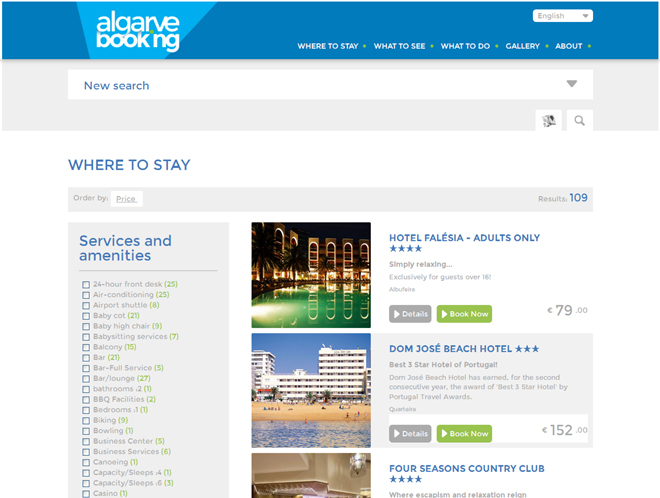This screenshot has width=660, height=498.
Task: Open the map view icon
Action: click(548, 121)
